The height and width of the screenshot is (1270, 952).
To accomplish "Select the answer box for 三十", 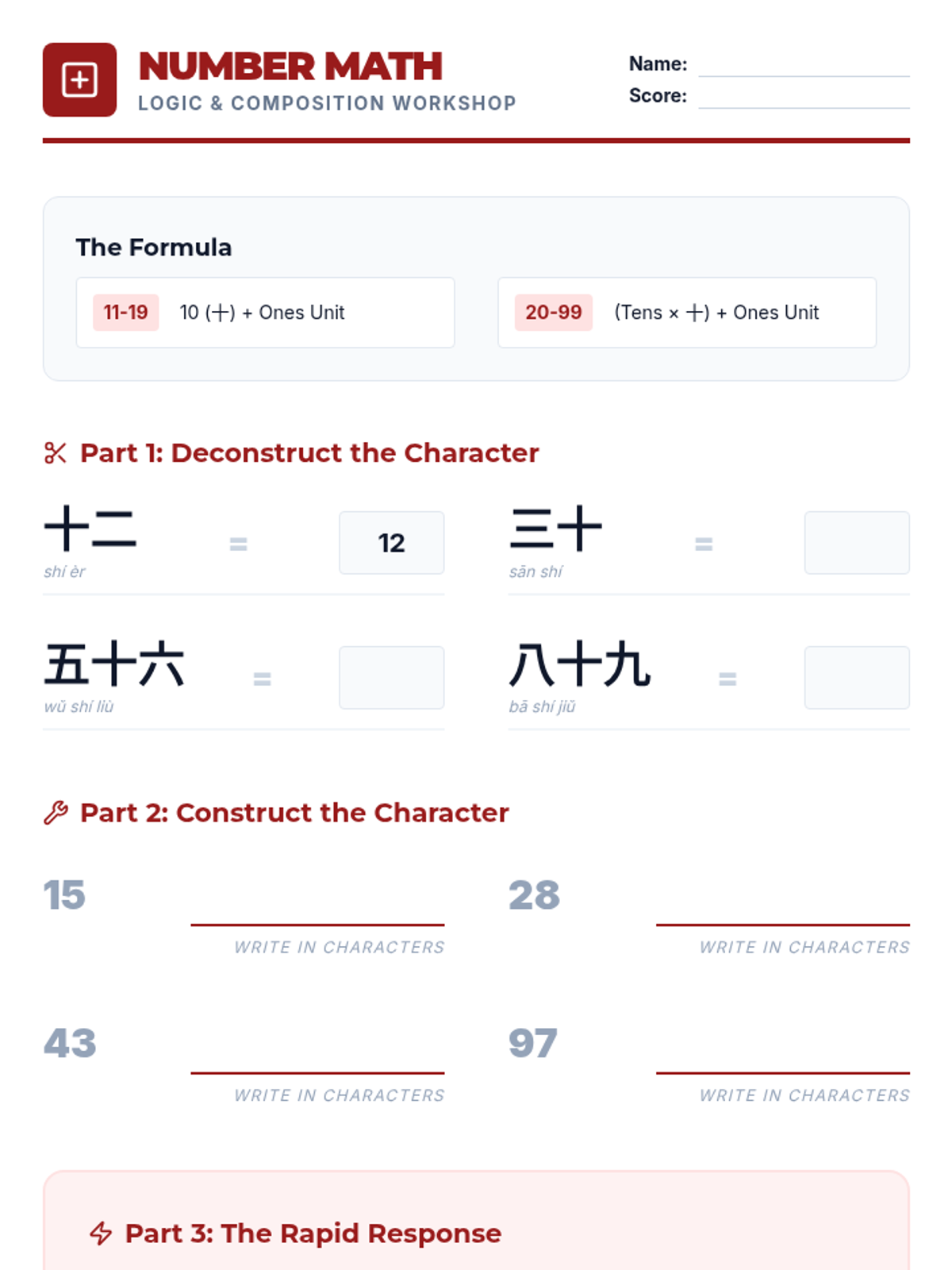I will coord(856,543).
